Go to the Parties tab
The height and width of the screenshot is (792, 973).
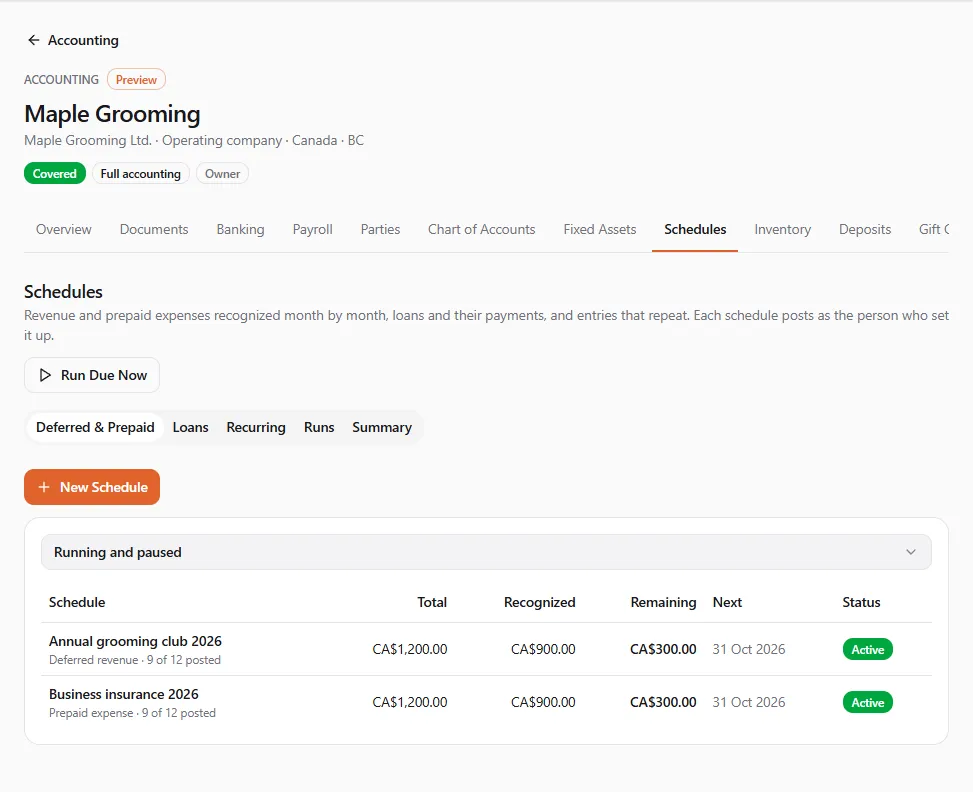pyautogui.click(x=380, y=230)
